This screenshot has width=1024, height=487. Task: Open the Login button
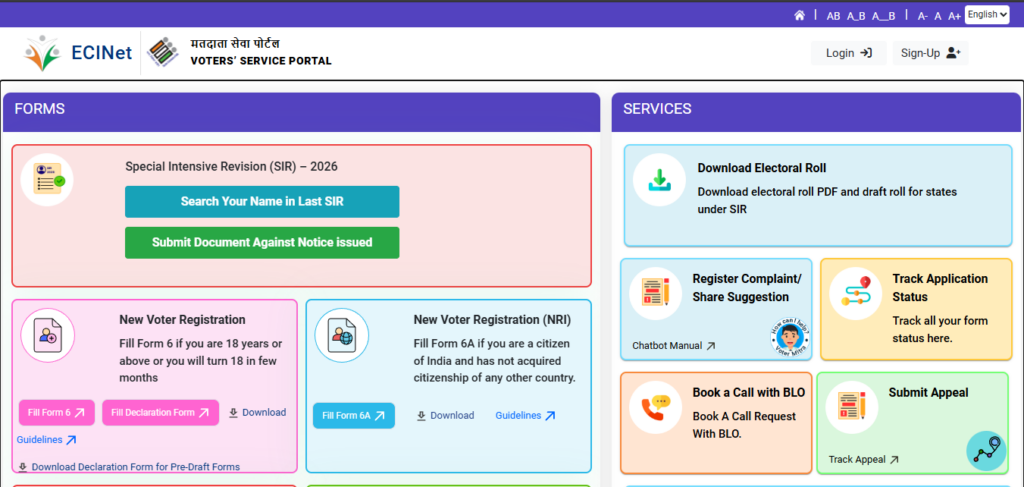tap(848, 54)
